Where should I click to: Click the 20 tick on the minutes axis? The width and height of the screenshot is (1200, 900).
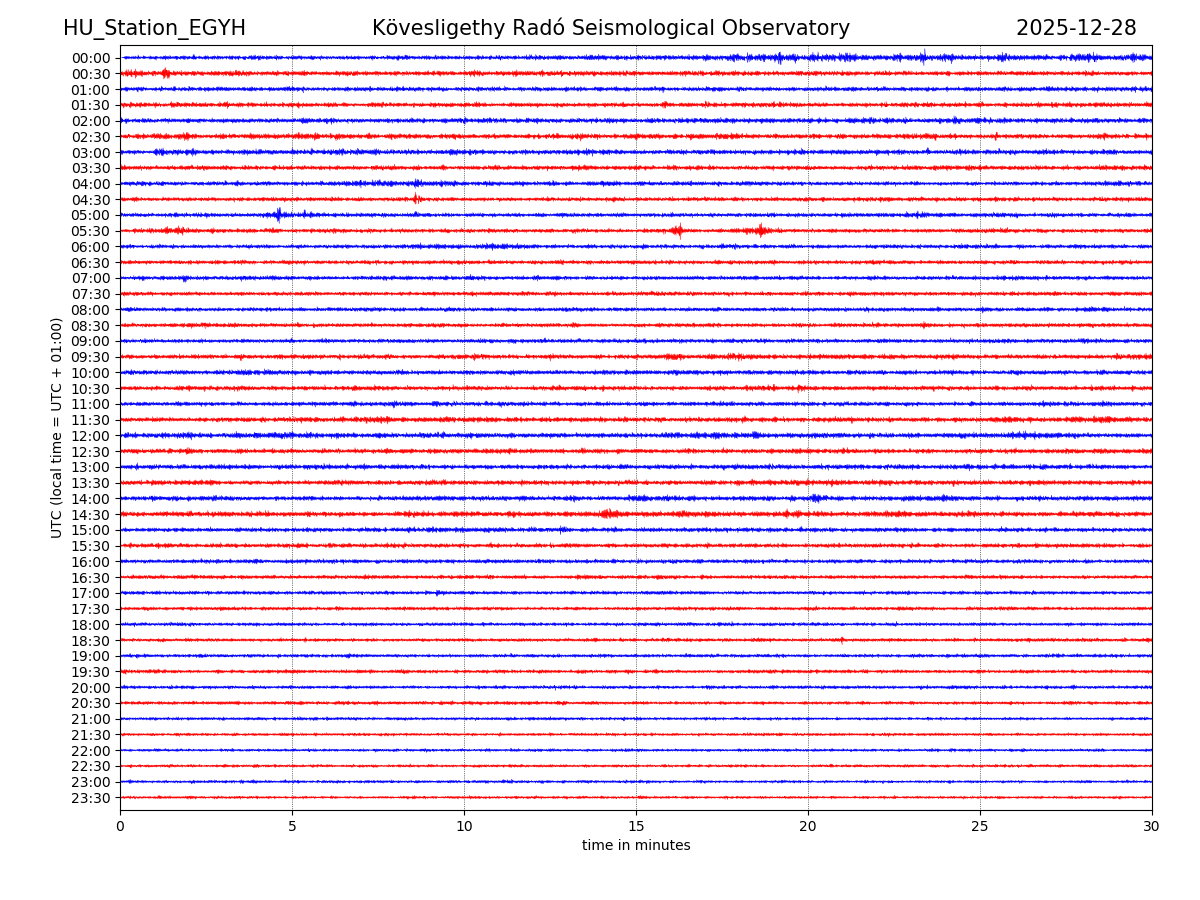(x=808, y=827)
